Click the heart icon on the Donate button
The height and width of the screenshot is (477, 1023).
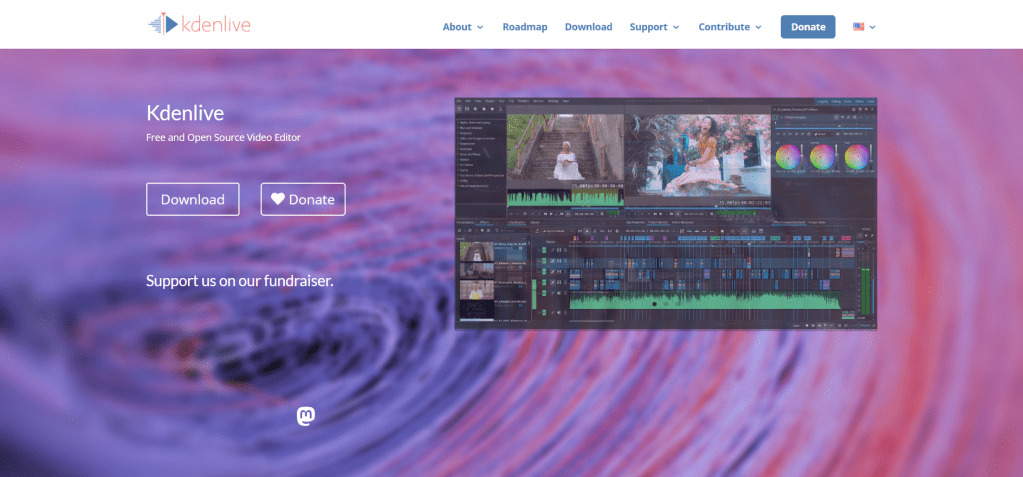[278, 199]
